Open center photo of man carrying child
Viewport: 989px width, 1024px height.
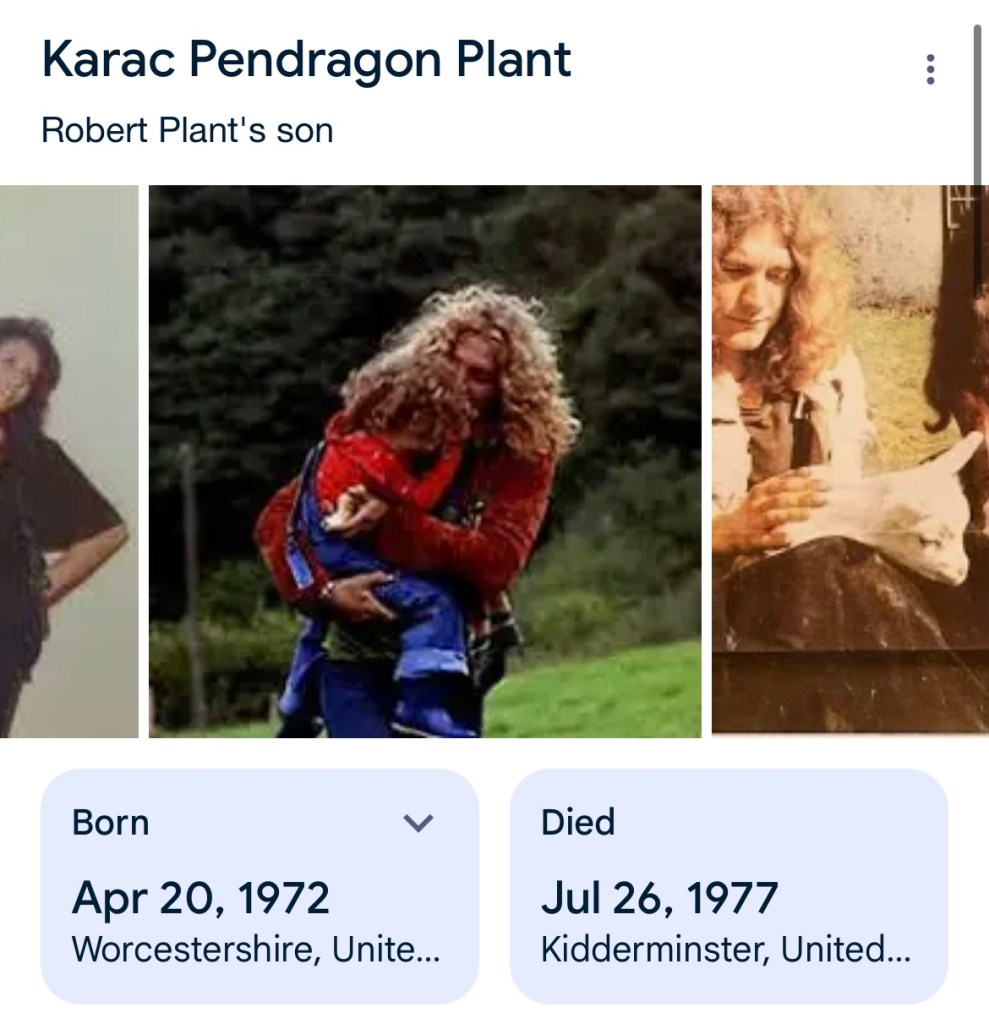point(425,461)
